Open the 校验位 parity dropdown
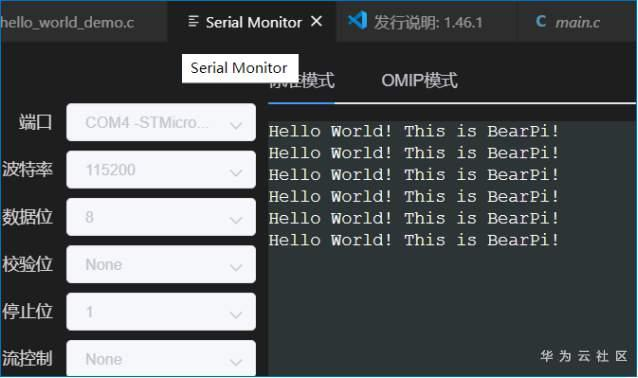Screen dimensions: 638x378 (x=161, y=264)
